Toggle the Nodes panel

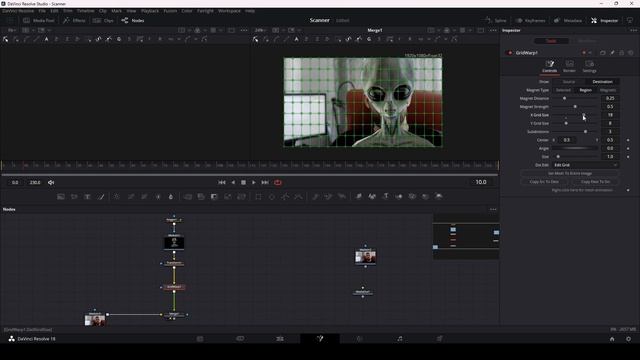pos(133,20)
